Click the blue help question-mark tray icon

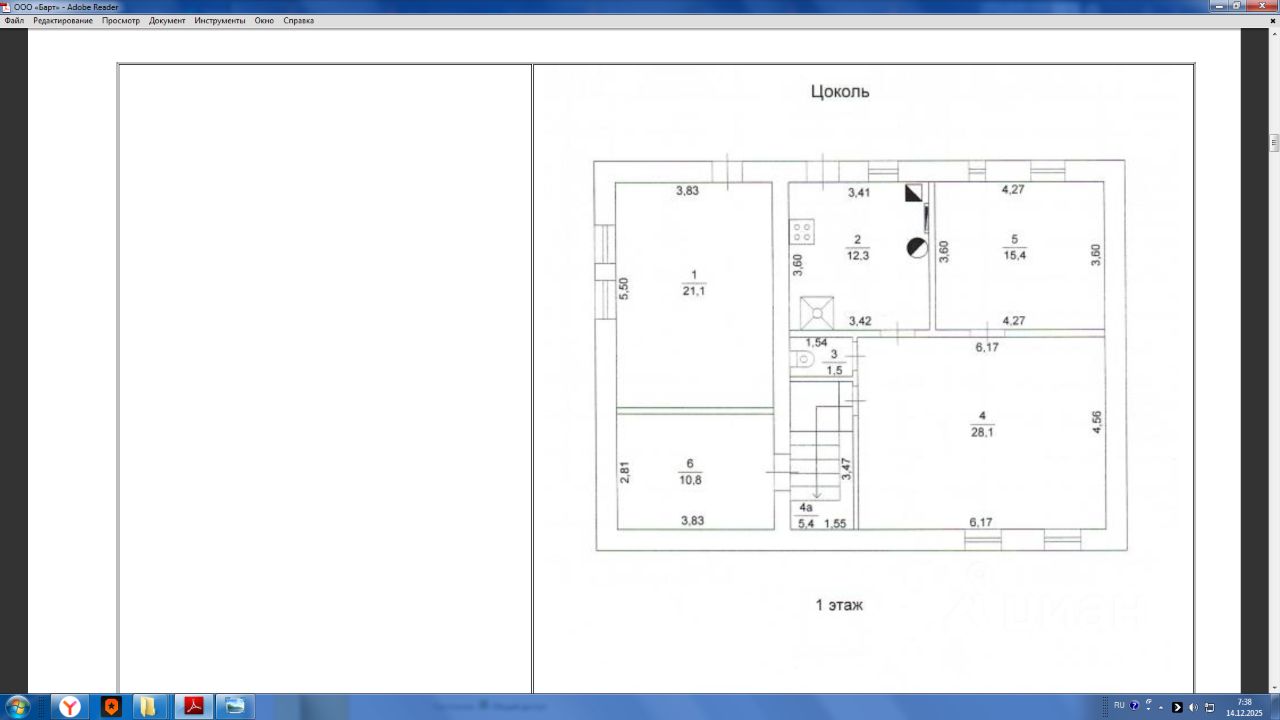[1134, 706]
